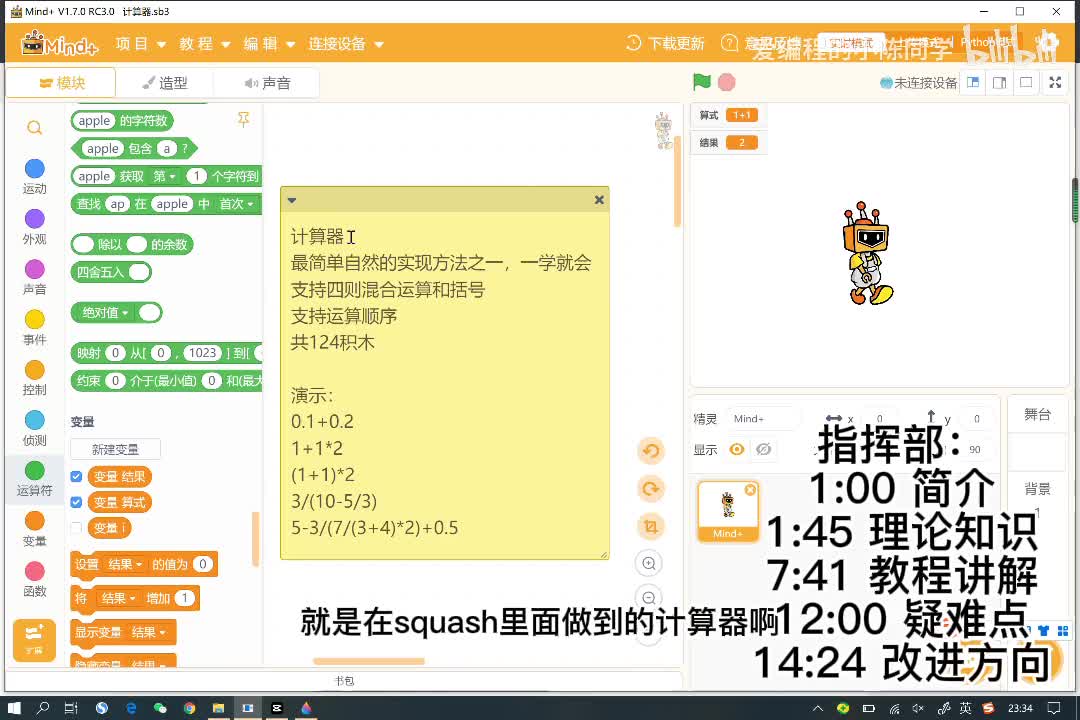Select the Mind+ sprite thumbnail
The image size is (1080, 720).
point(728,512)
